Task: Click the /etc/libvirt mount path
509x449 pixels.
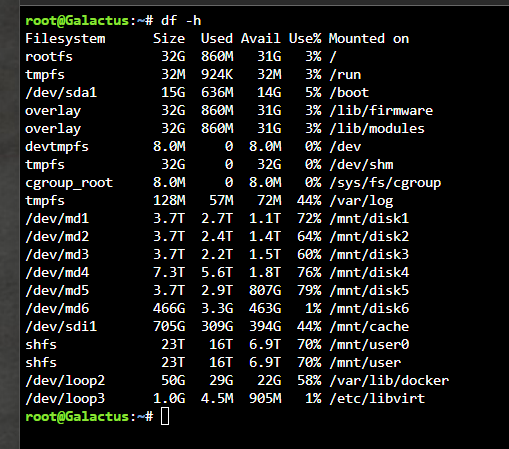Action: [x=377, y=398]
